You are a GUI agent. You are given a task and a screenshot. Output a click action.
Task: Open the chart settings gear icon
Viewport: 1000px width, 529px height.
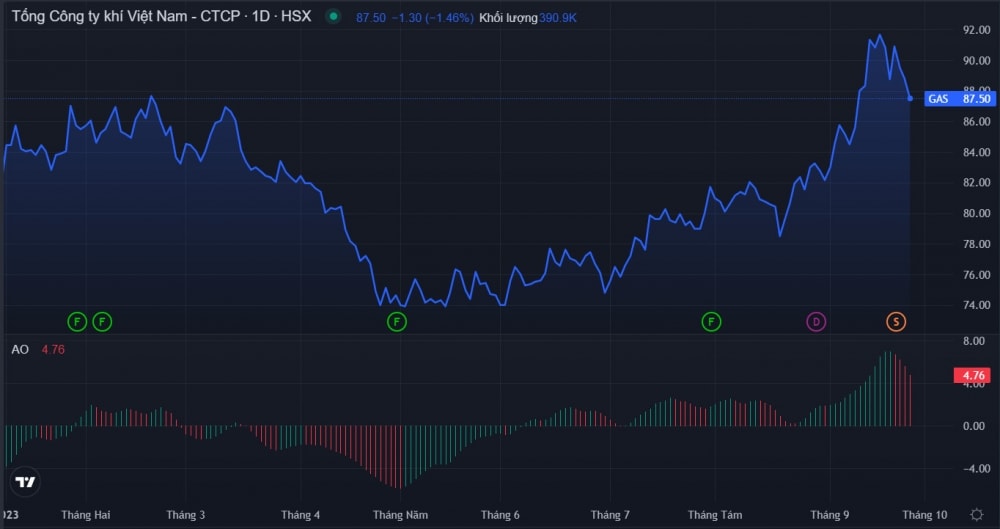(976, 514)
